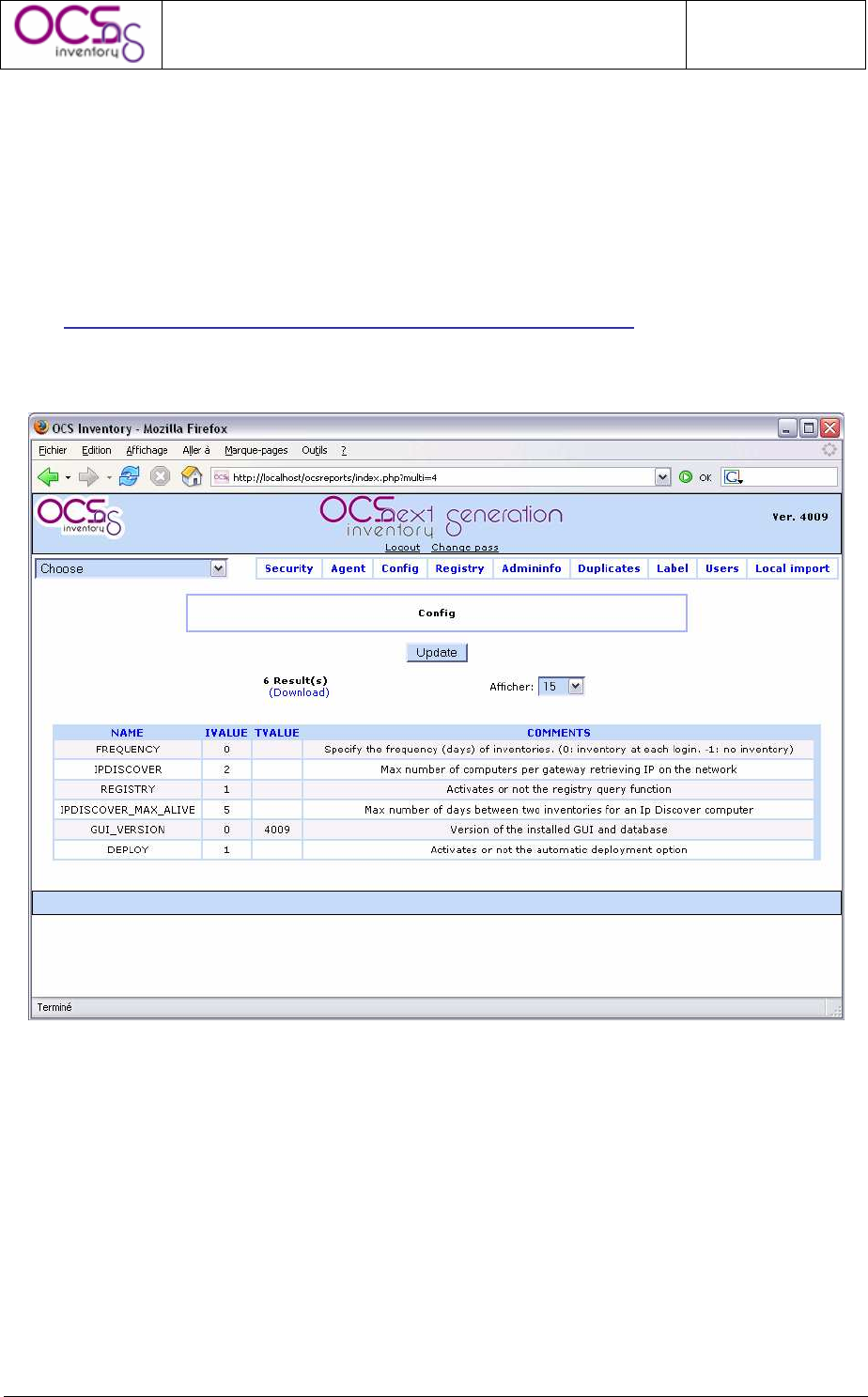
Task: Switch to the Config tab
Action: pyautogui.click(x=400, y=568)
